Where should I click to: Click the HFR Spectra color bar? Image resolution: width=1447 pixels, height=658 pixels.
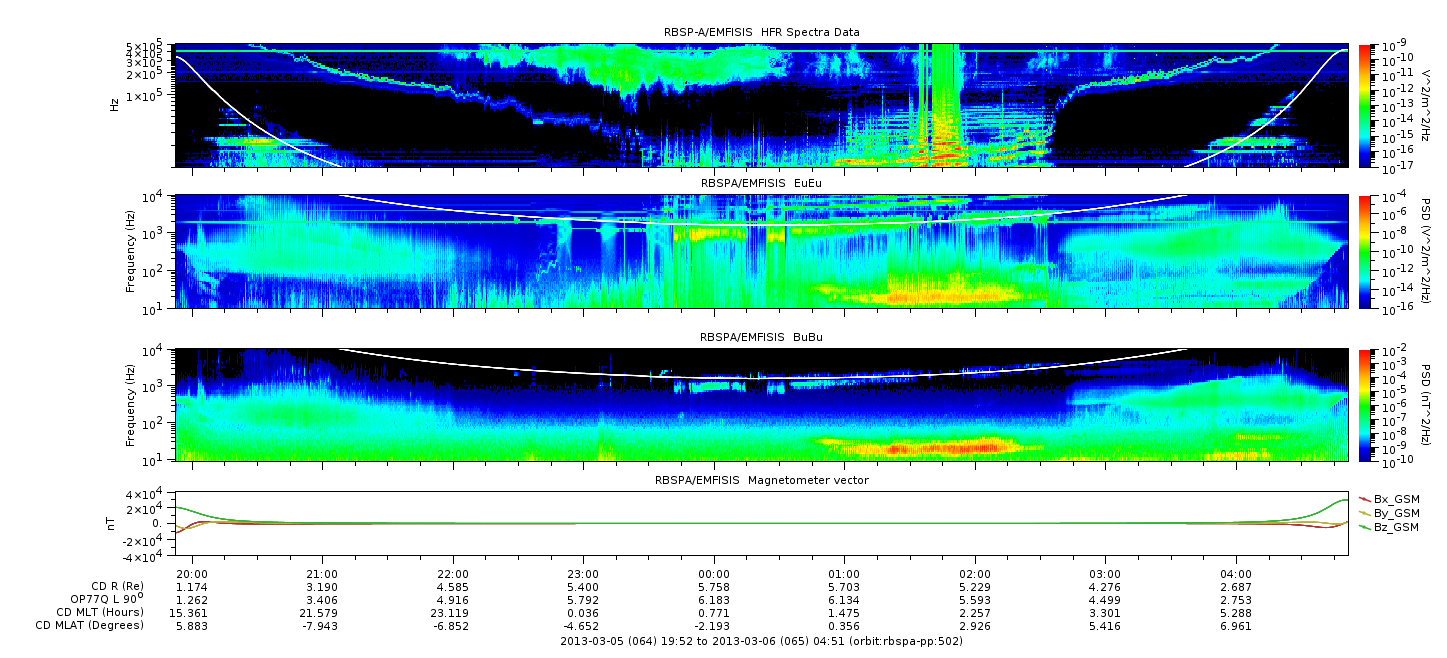(1365, 104)
